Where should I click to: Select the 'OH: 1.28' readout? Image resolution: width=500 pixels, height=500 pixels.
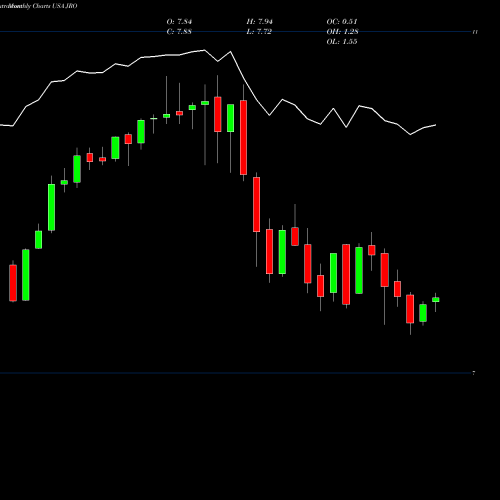(x=342, y=32)
